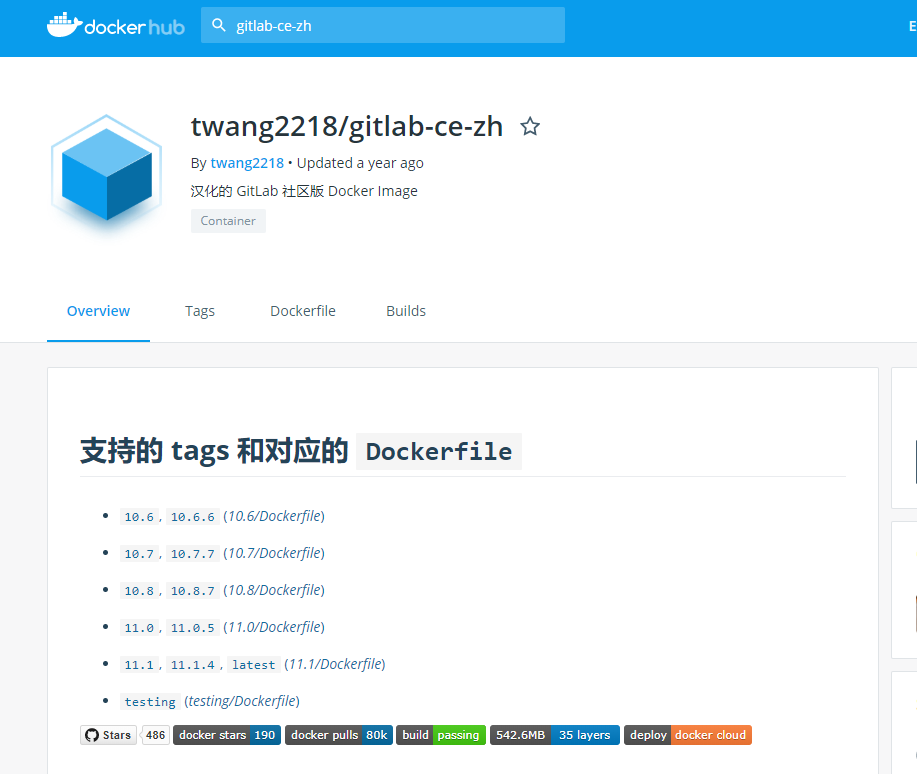Click the GitLab Docker Image description text
Image resolution: width=917 pixels, height=774 pixels.
pos(304,191)
